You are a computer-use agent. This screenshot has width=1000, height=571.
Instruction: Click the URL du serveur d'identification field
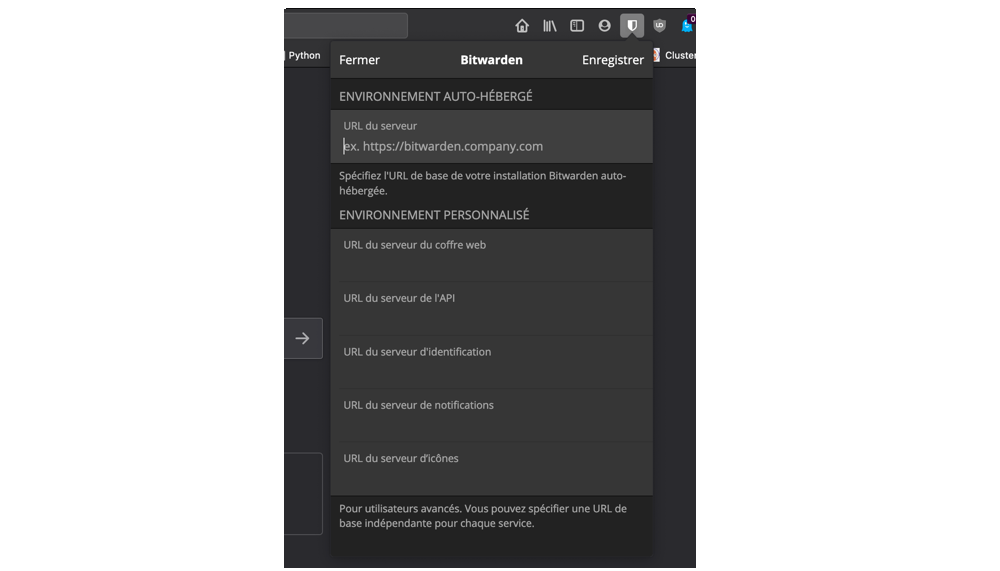tap(492, 362)
